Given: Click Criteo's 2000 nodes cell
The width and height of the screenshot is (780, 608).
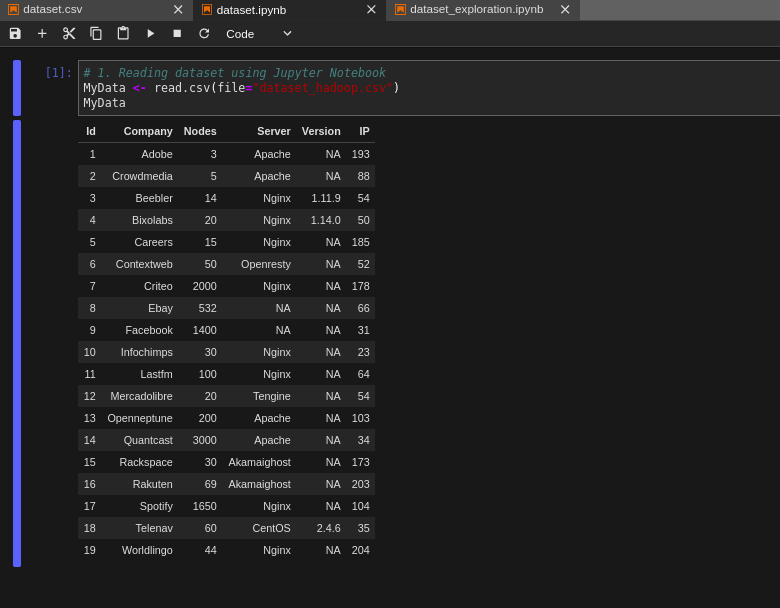Looking at the screenshot, I should coord(204,286).
